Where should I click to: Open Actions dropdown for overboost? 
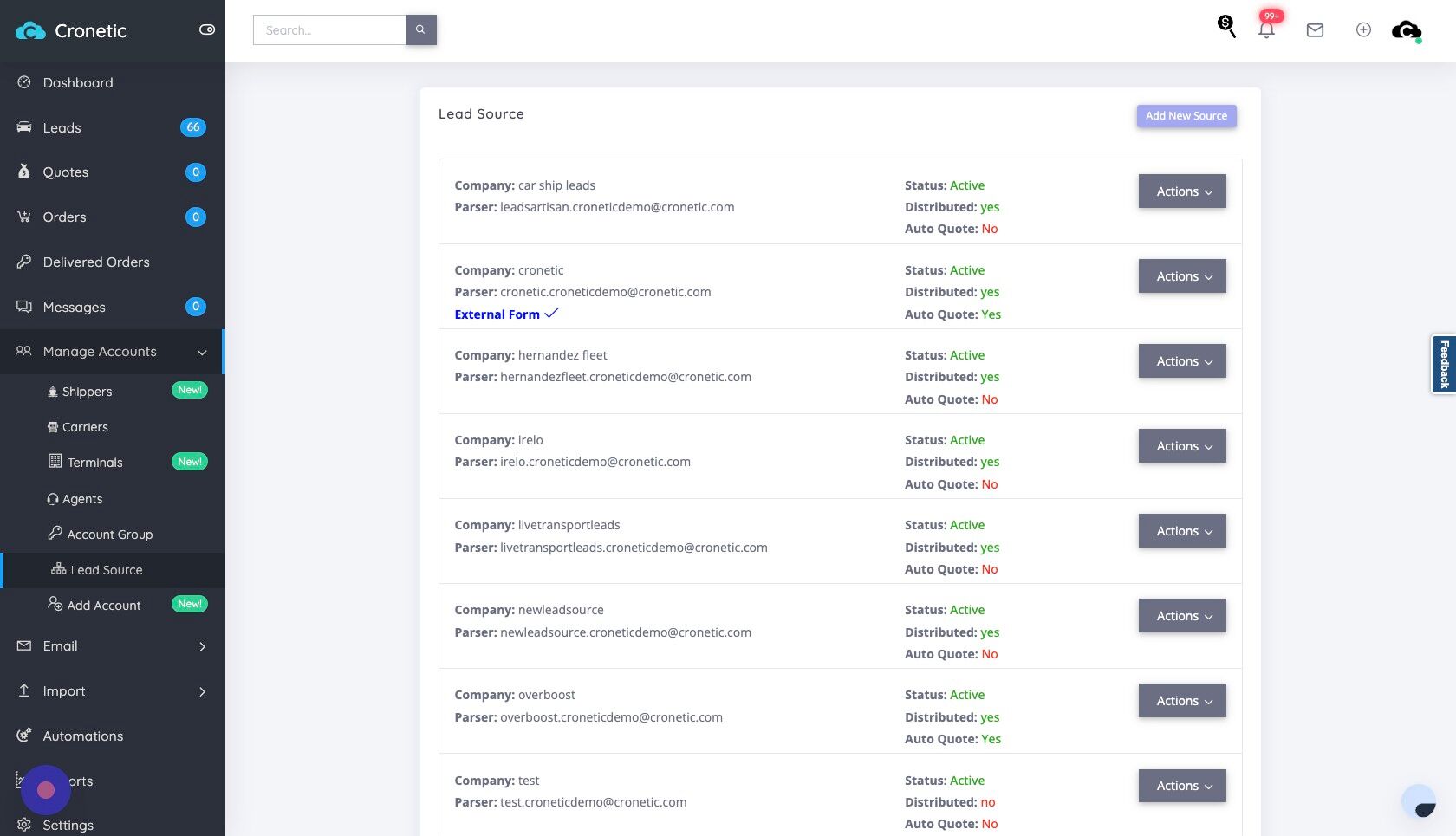click(1182, 701)
